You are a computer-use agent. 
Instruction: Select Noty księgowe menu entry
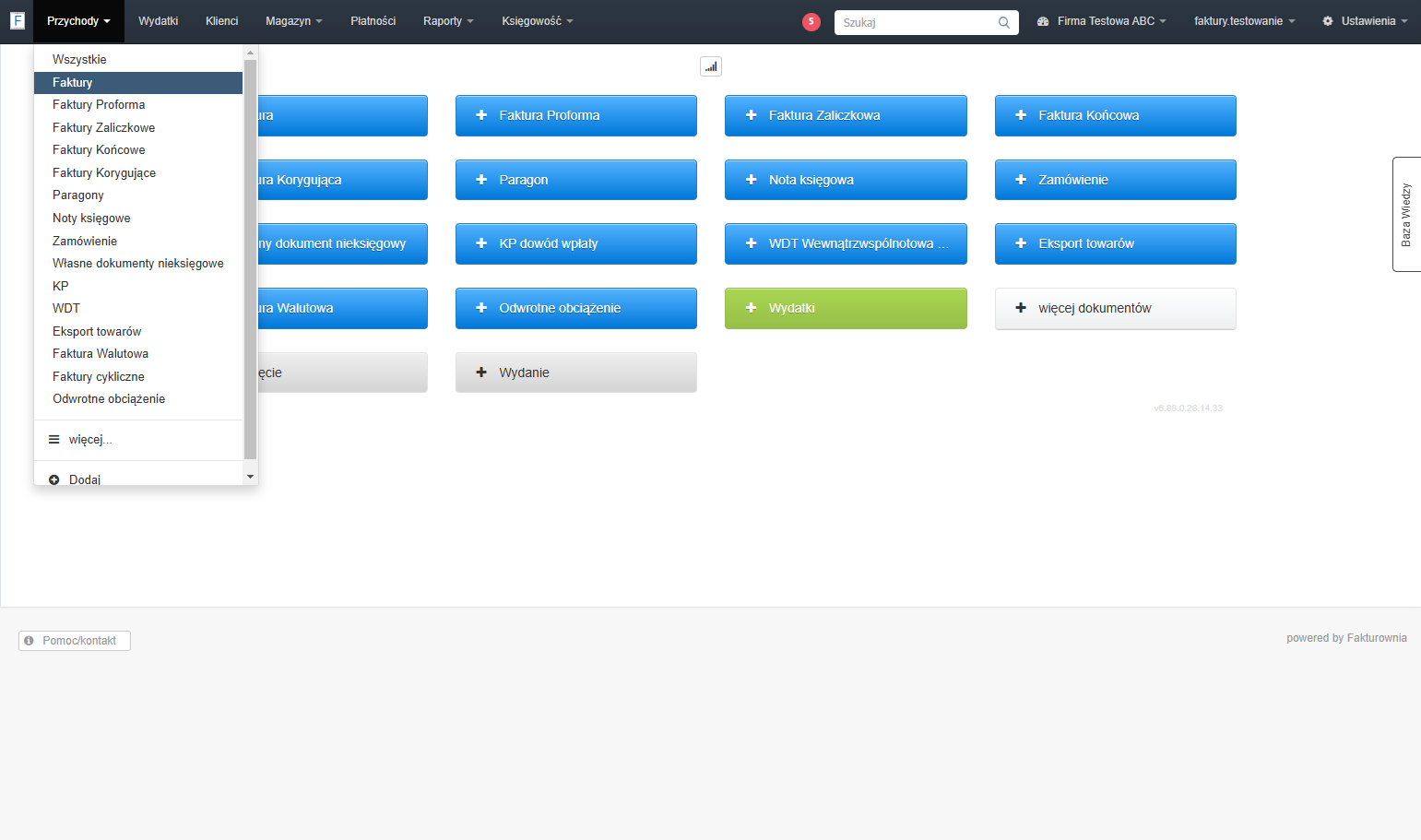click(x=138, y=219)
